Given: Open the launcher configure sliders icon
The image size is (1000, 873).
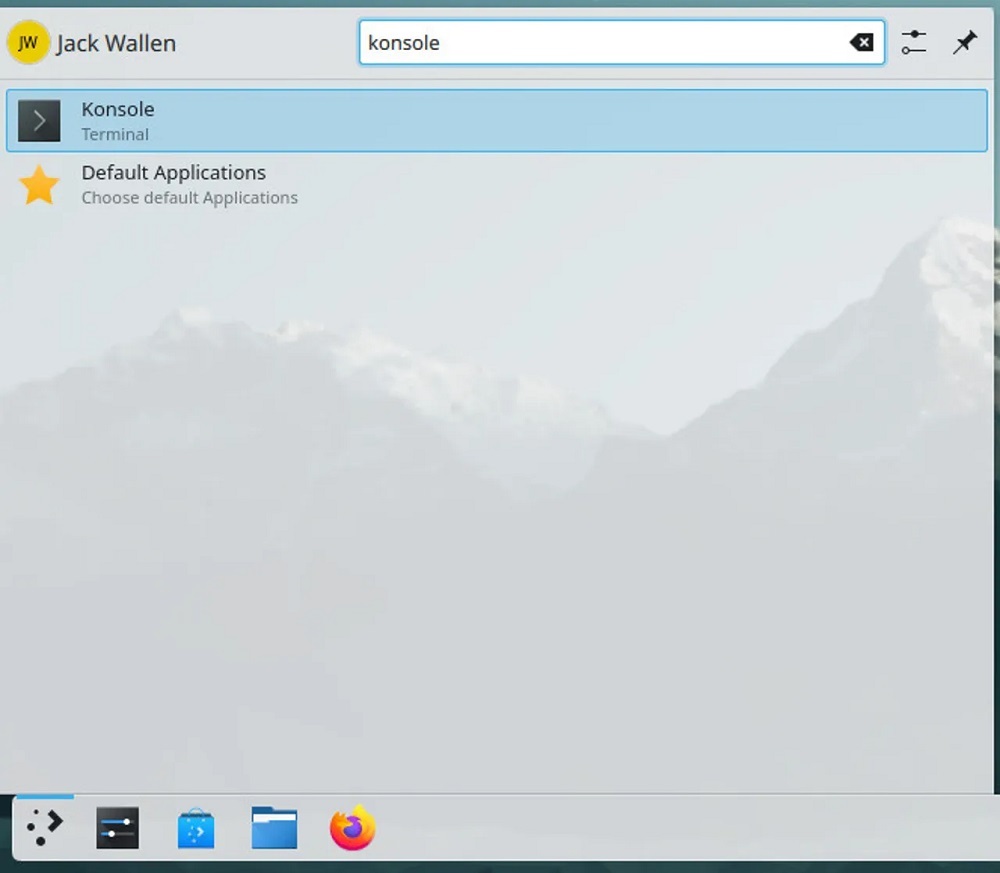Looking at the screenshot, I should pos(914,43).
